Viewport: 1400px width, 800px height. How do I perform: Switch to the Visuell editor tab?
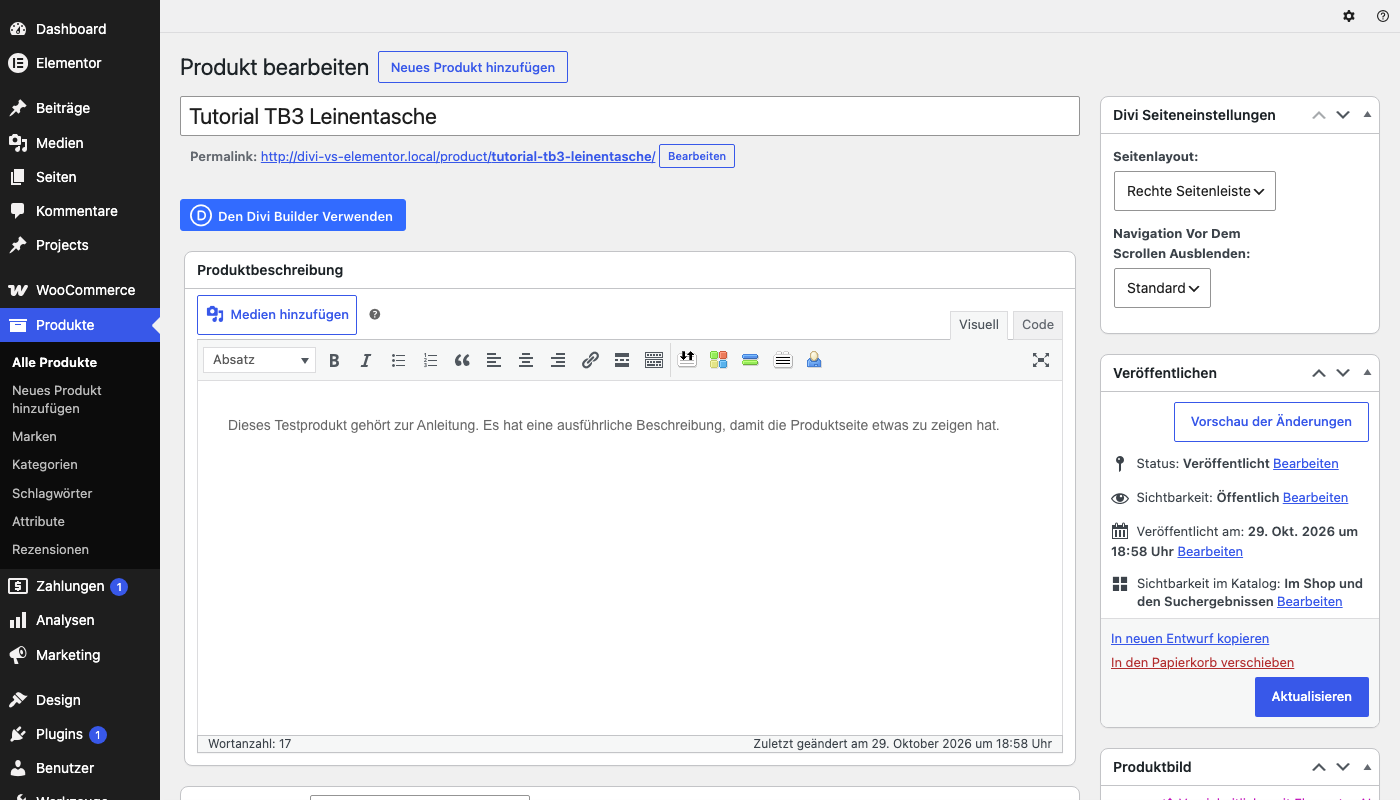click(979, 325)
